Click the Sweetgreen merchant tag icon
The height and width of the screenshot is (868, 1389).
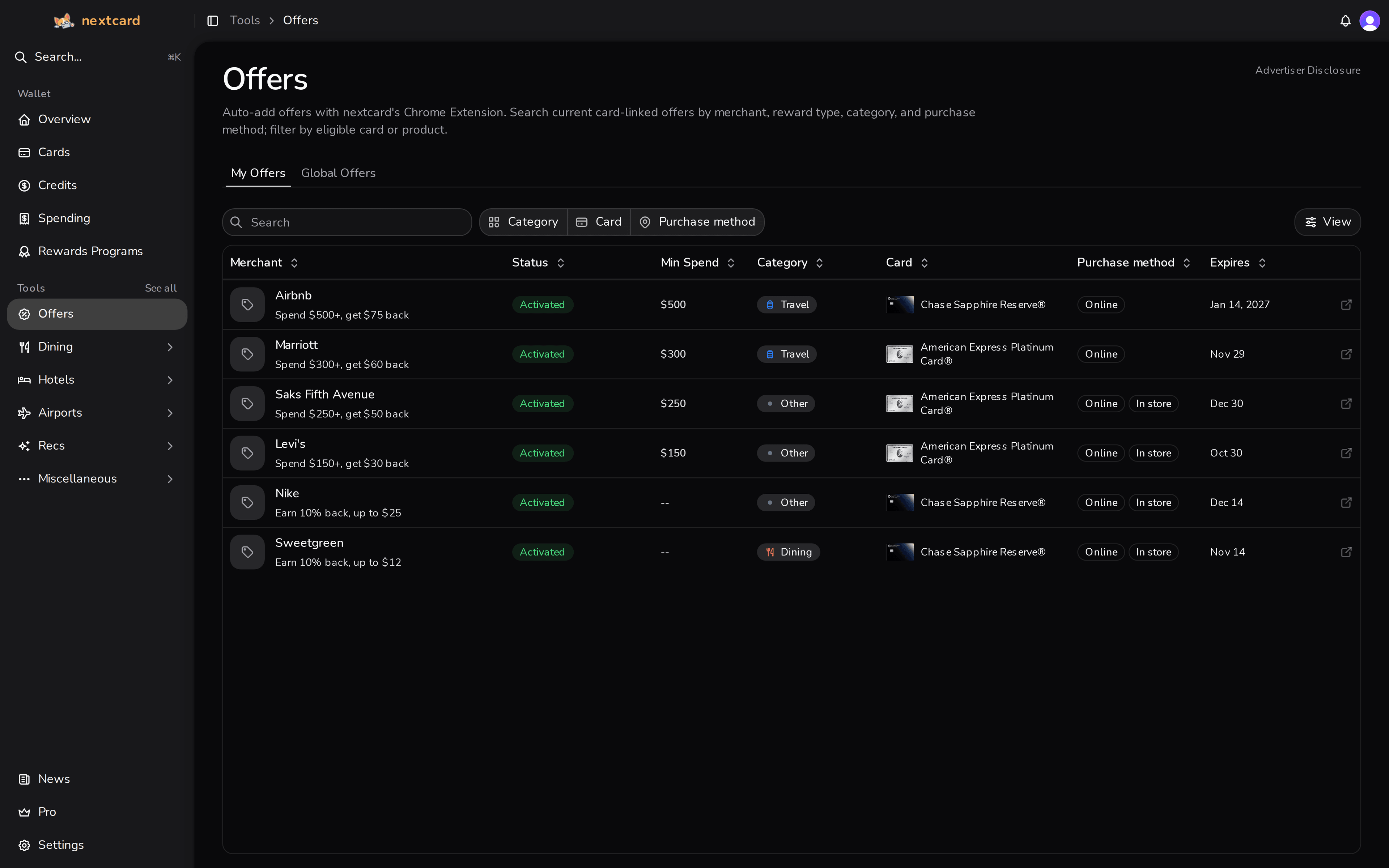(247, 552)
